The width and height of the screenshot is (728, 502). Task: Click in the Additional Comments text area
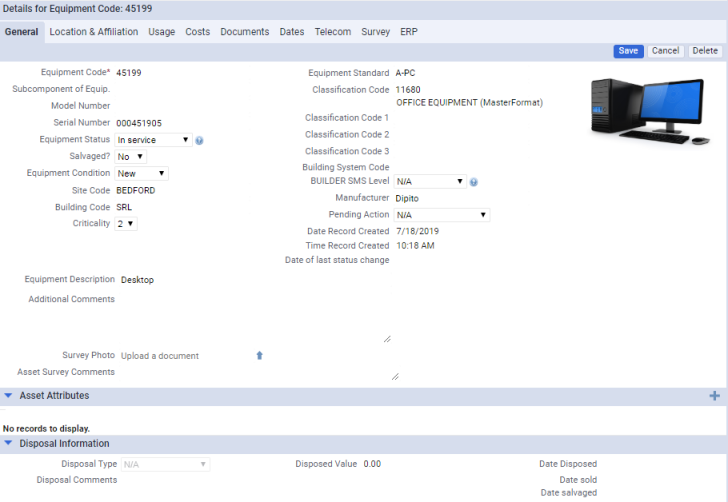point(255,319)
